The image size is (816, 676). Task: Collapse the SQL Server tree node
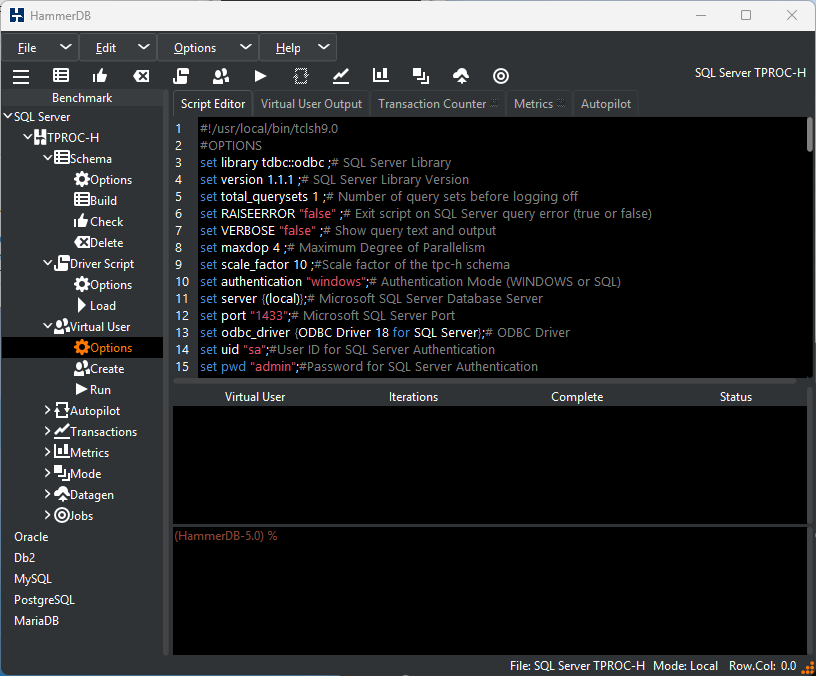coord(8,116)
